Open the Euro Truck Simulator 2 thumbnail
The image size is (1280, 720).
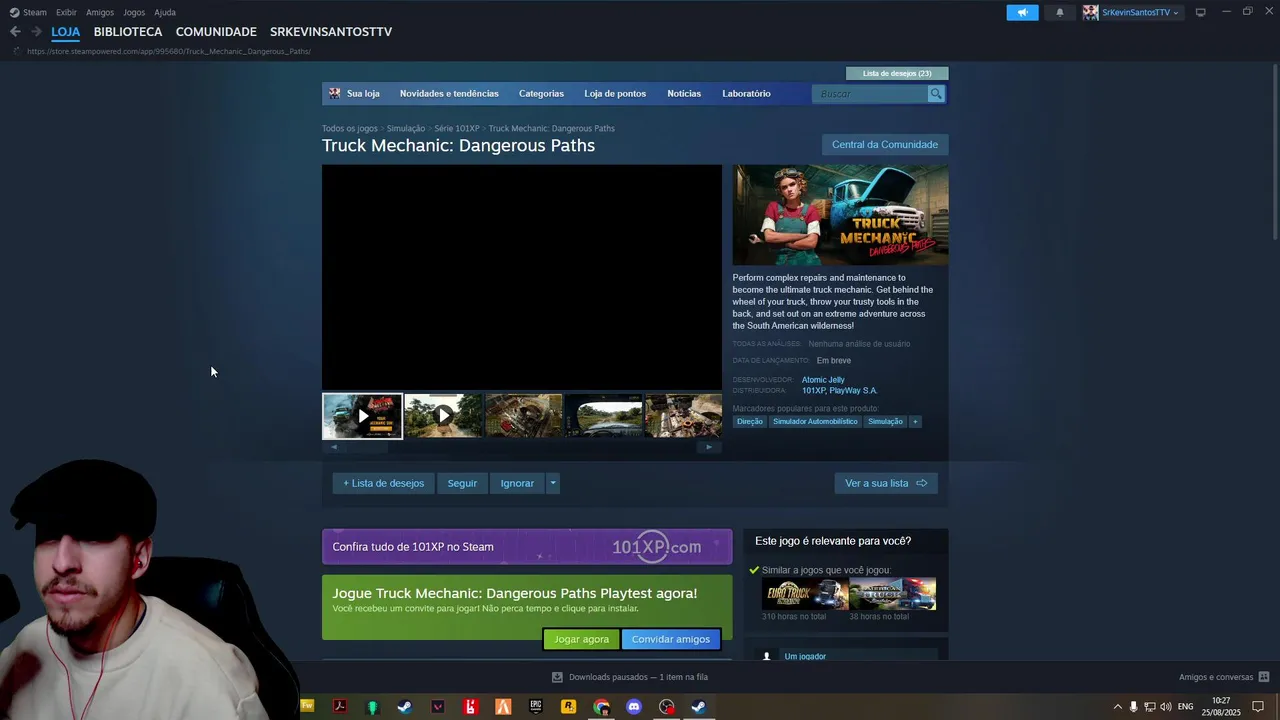[805, 594]
